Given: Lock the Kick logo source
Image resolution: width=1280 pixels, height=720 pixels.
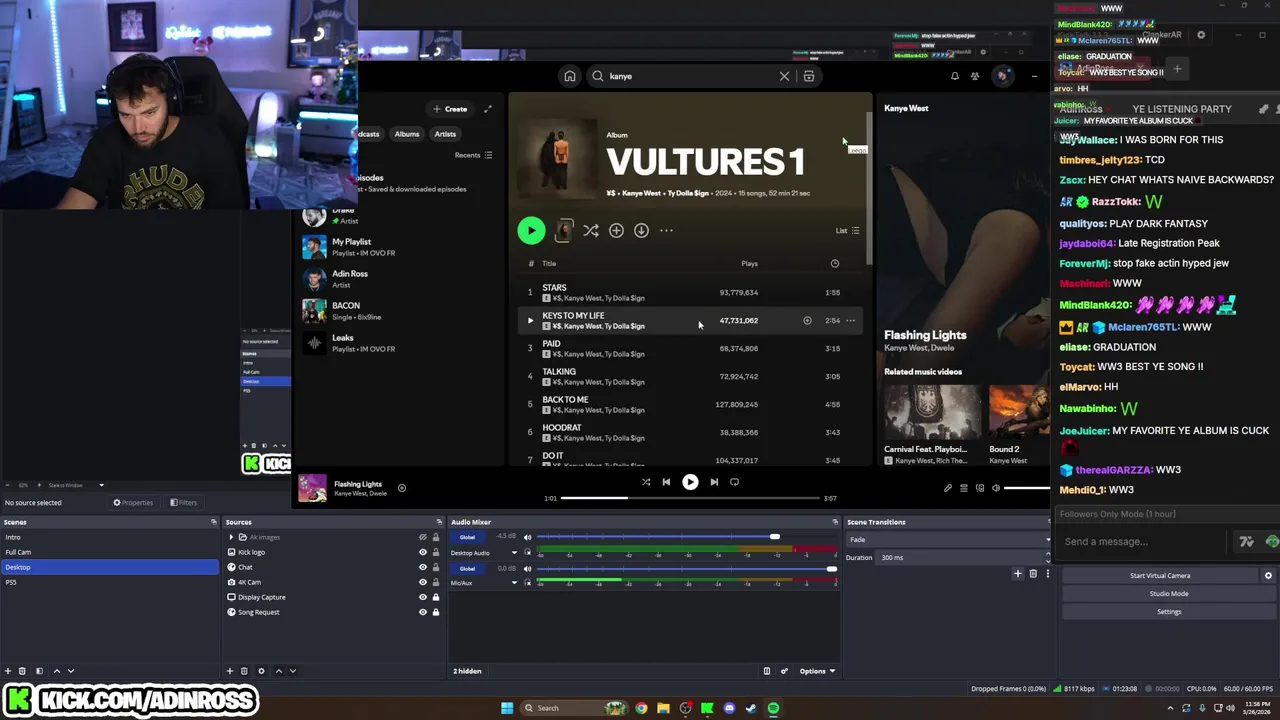Looking at the screenshot, I should pos(435,552).
